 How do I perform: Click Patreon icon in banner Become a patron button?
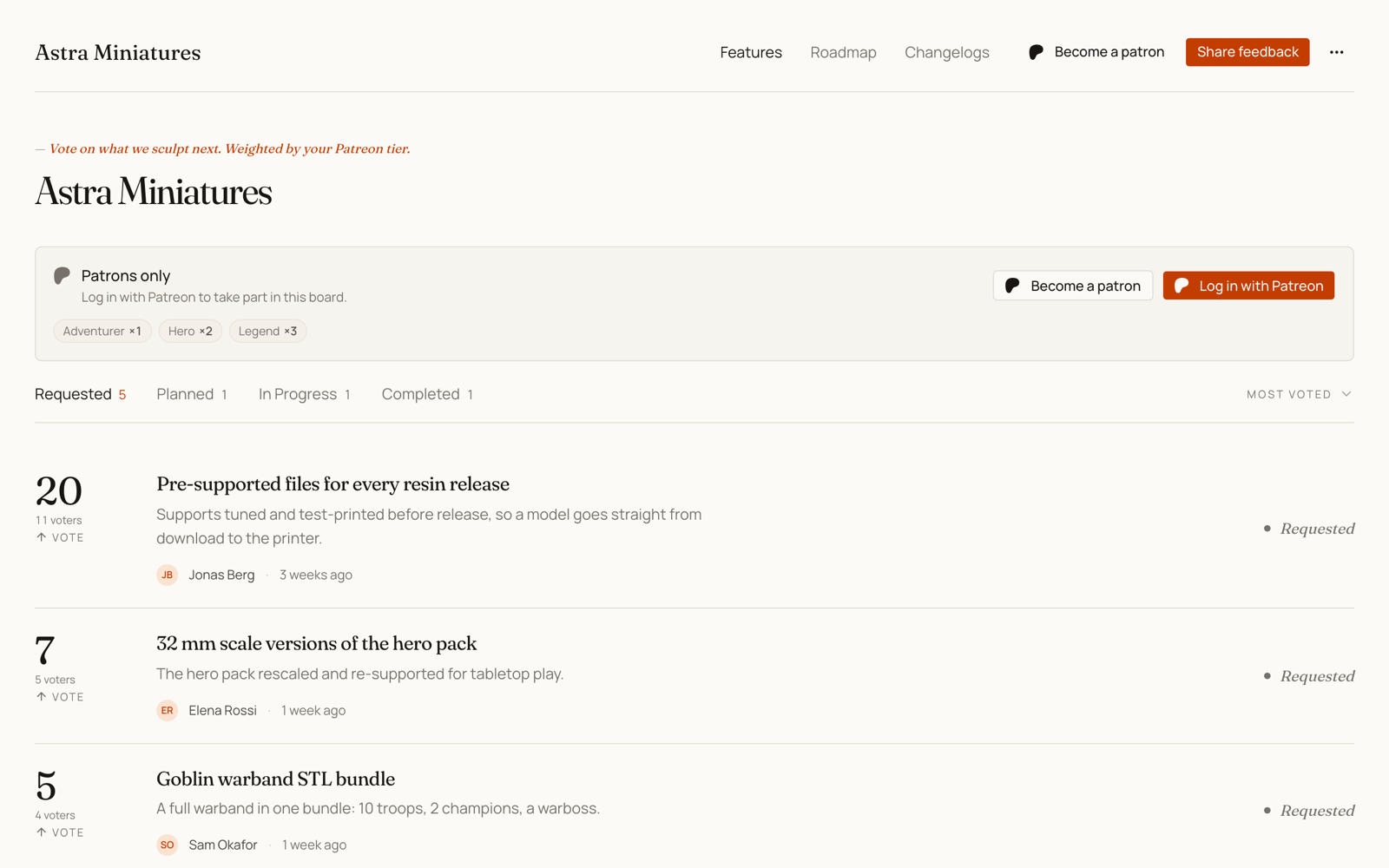[1012, 286]
